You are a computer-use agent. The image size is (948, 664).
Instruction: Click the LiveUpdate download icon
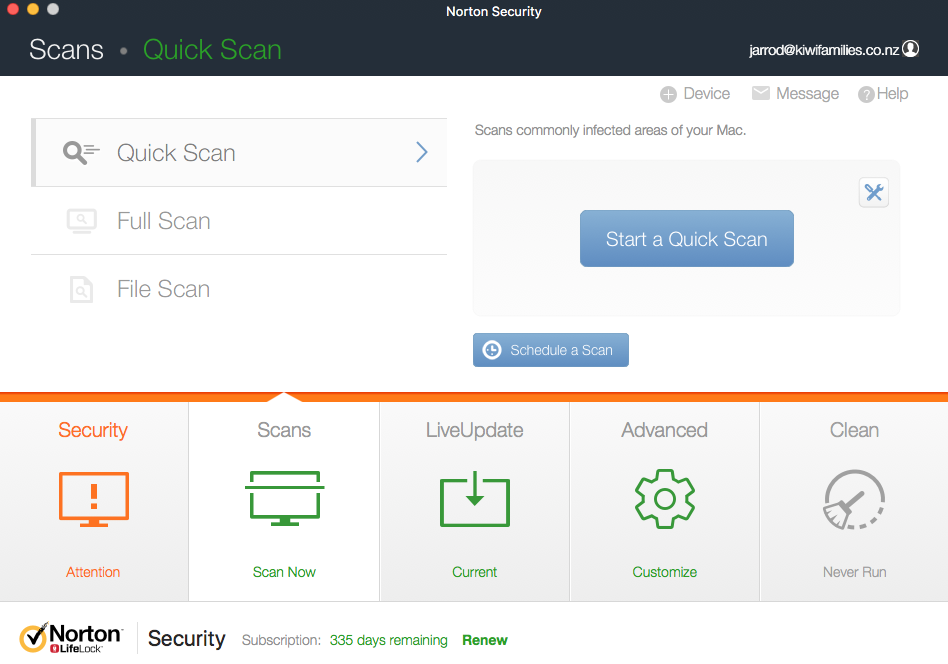coord(474,500)
